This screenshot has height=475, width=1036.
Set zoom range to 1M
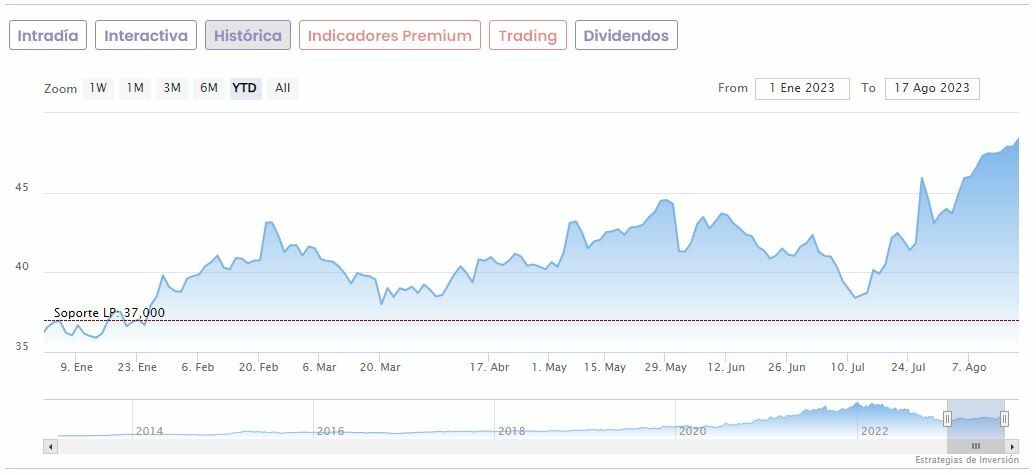pos(135,88)
